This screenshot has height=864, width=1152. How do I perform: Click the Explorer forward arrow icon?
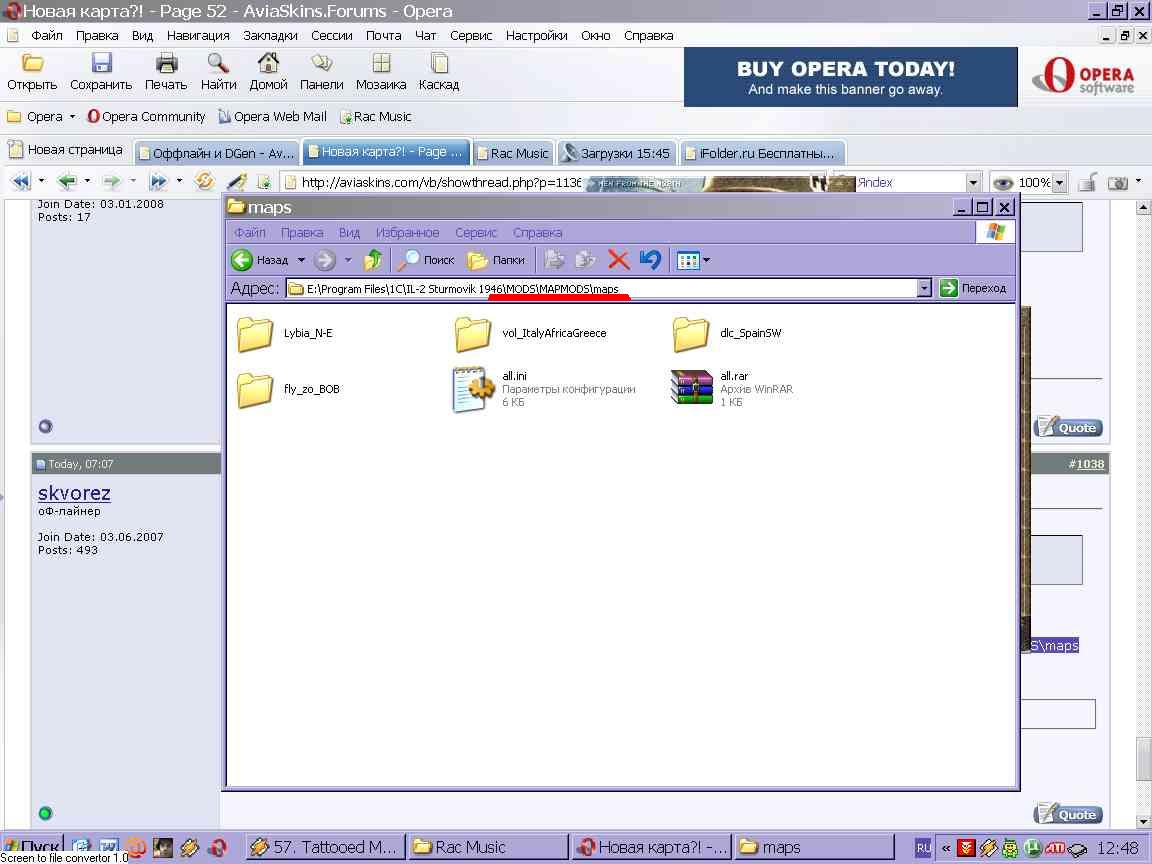pyautogui.click(x=325, y=260)
